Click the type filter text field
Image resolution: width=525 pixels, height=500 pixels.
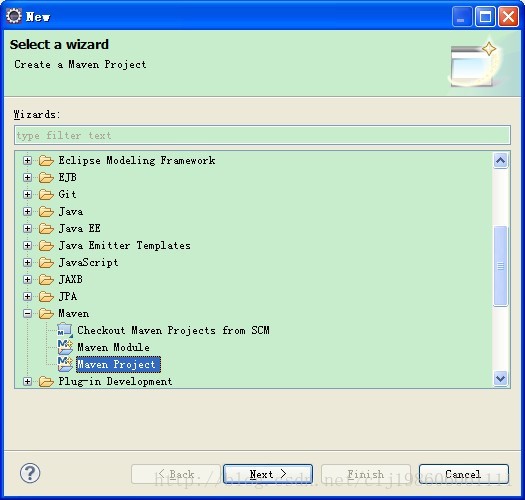click(262, 135)
